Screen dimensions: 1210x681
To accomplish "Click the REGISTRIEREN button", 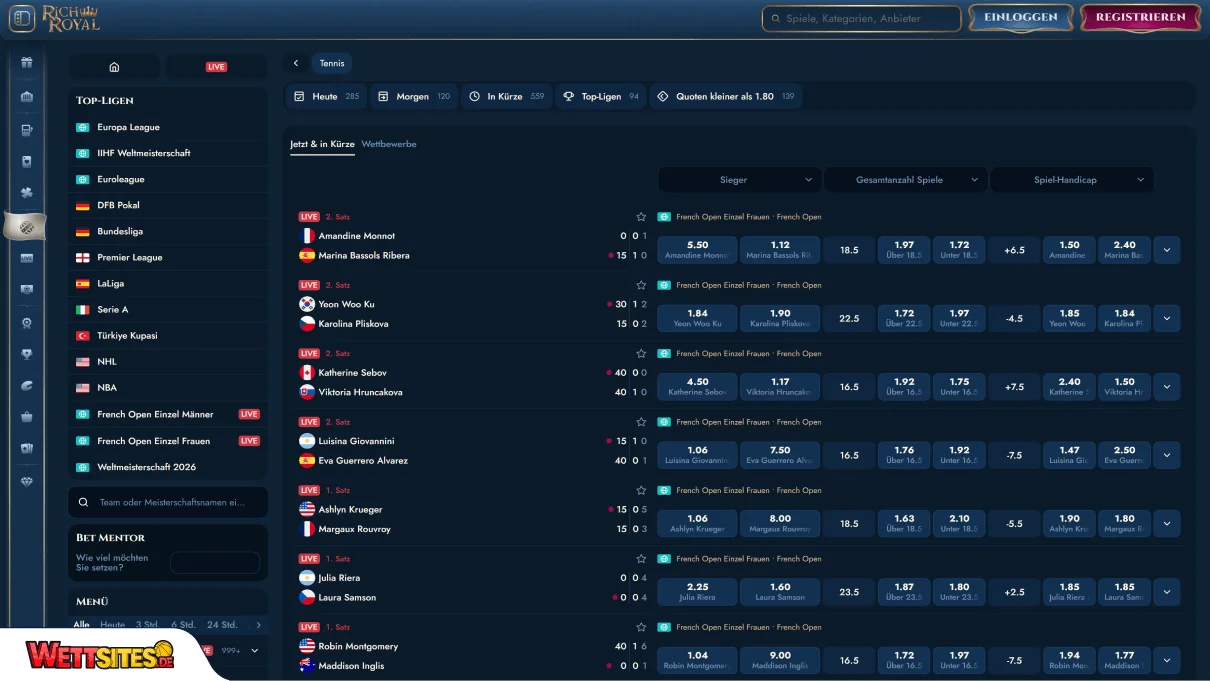I will point(1140,18).
